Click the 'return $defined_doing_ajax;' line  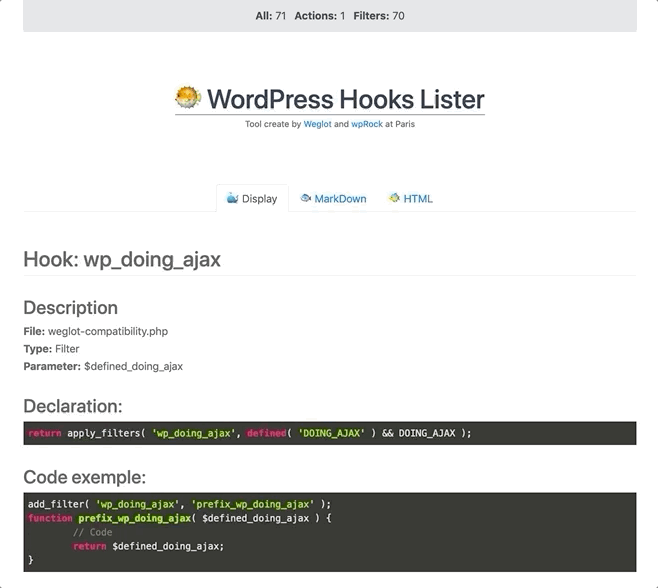[x=149, y=546]
